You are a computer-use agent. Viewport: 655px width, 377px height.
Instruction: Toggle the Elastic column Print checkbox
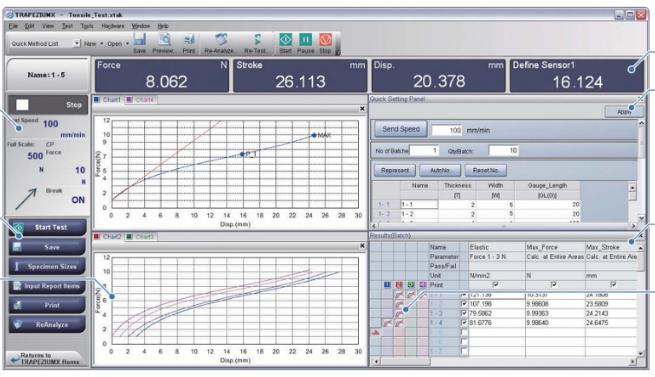[x=495, y=285]
